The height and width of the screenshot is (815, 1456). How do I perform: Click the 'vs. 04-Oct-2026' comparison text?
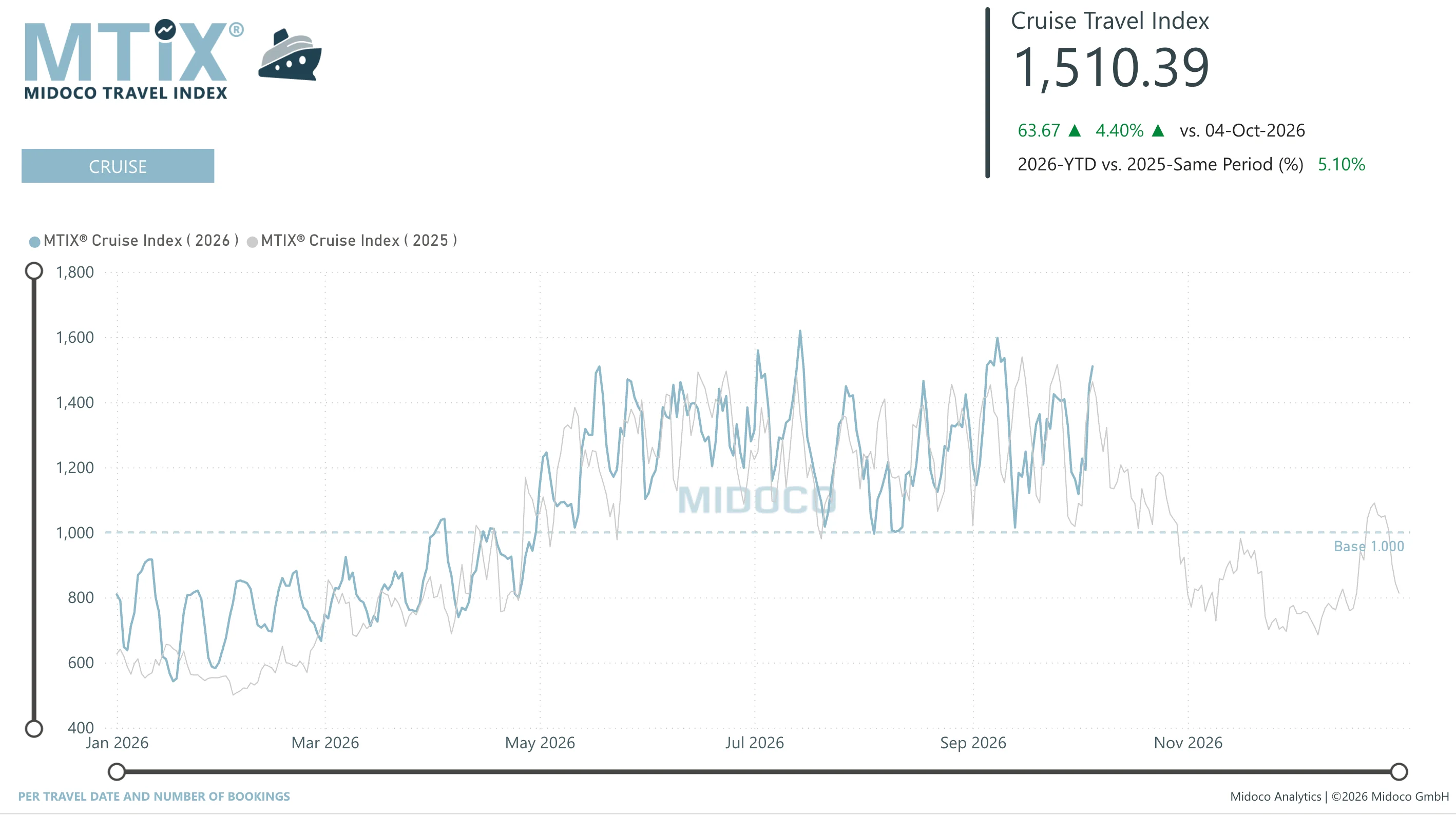1242,130
